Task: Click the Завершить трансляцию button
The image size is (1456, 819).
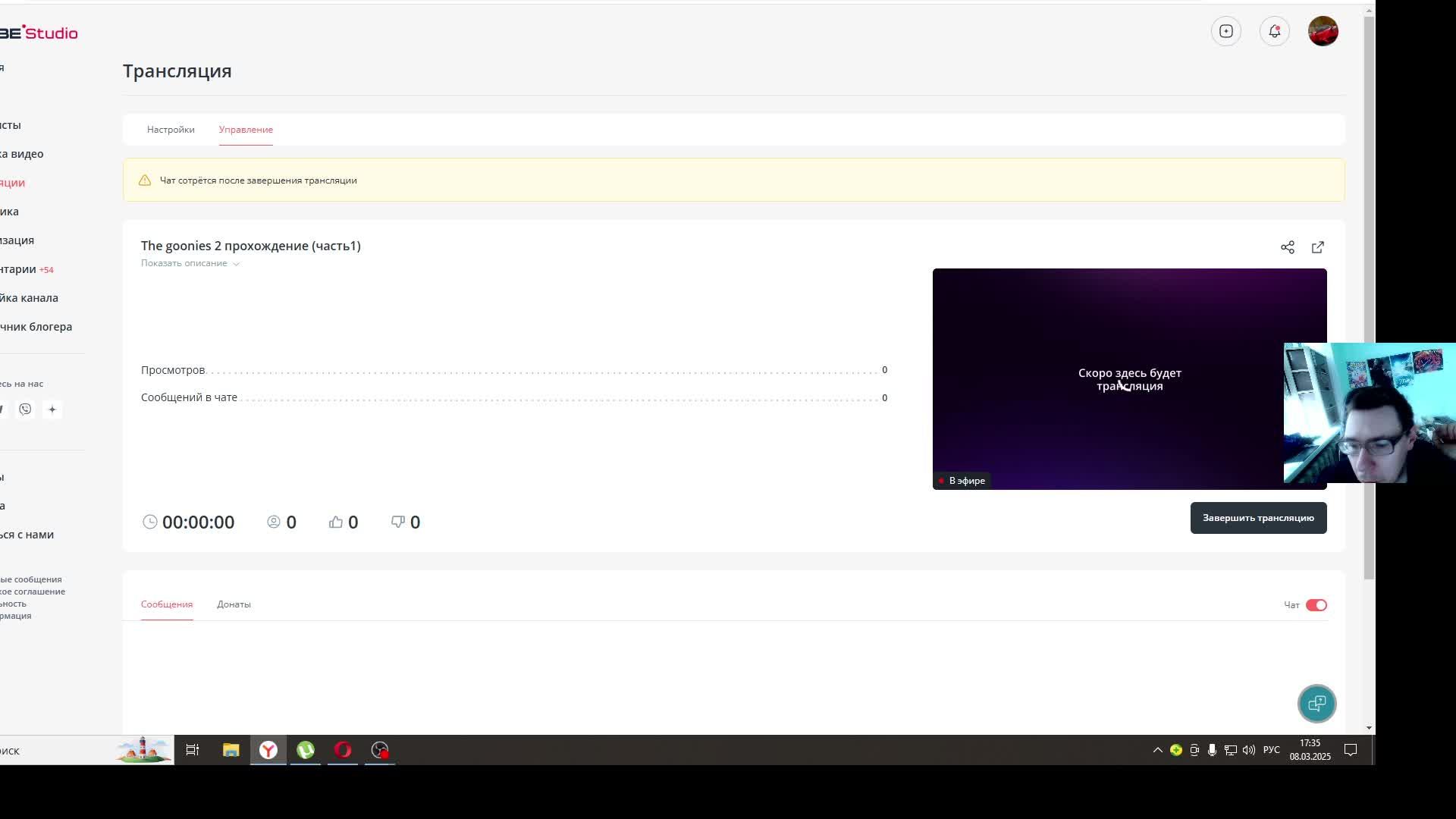Action: [x=1258, y=517]
